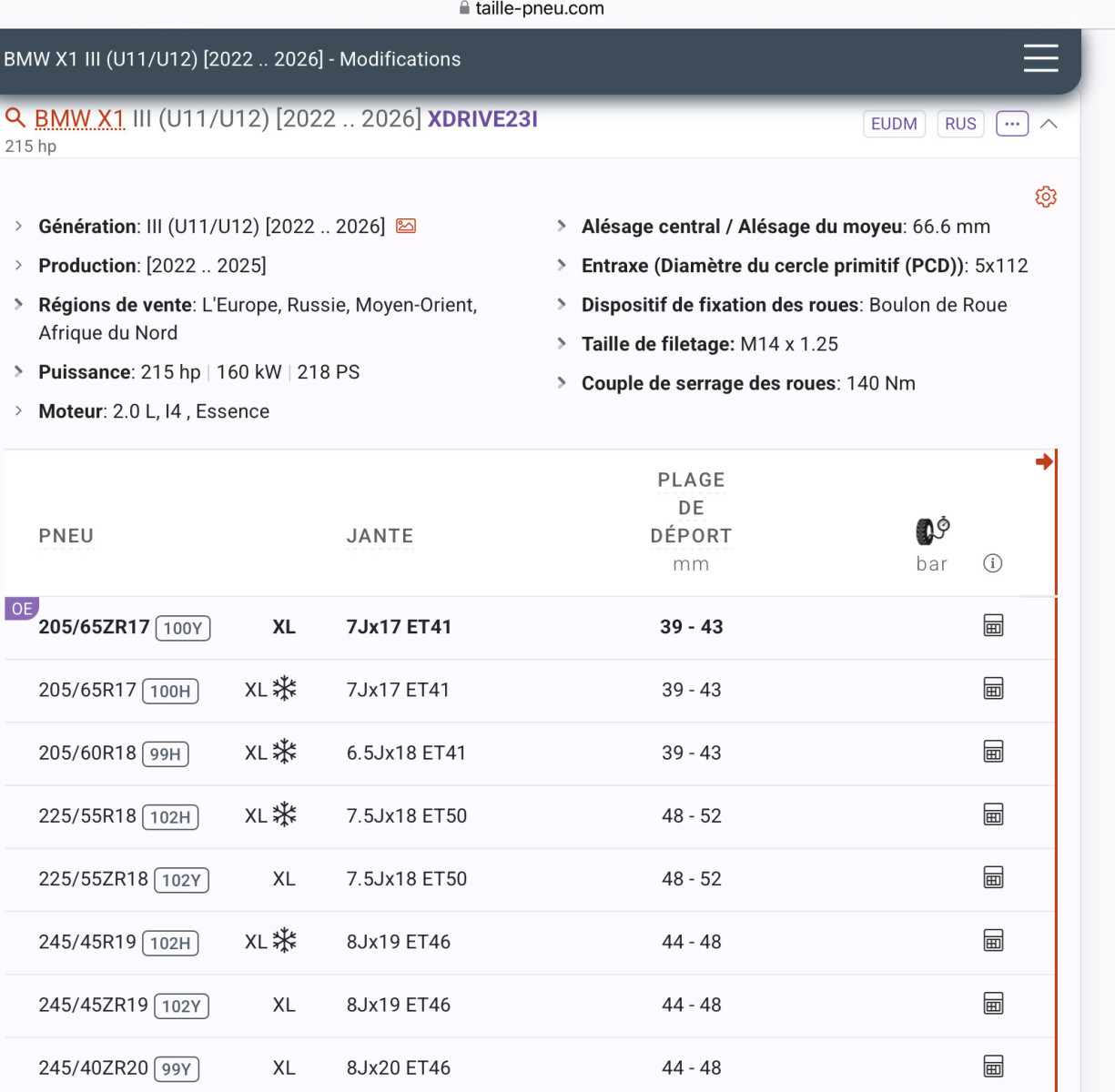Viewport: 1115px width, 1092px height.
Task: Click the red arrow icon above the table
Action: [x=1044, y=461]
